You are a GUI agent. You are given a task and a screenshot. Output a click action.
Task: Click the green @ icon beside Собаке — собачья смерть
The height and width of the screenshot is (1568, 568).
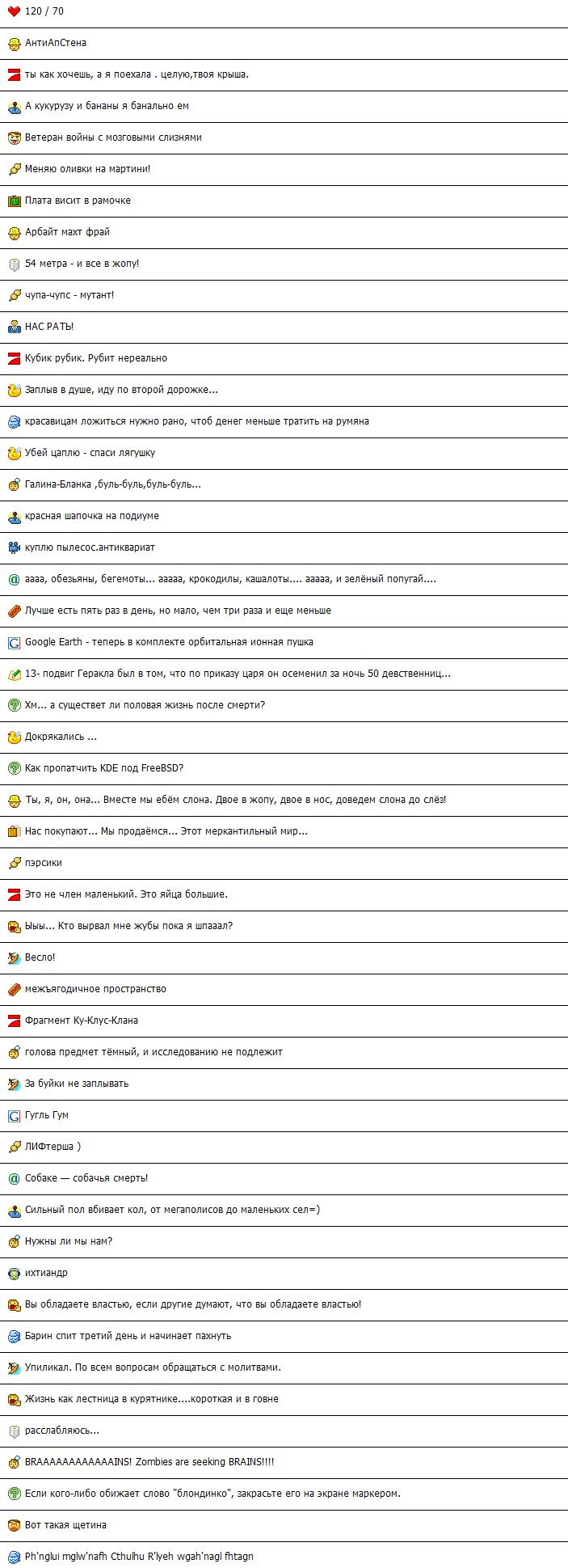14,1178
